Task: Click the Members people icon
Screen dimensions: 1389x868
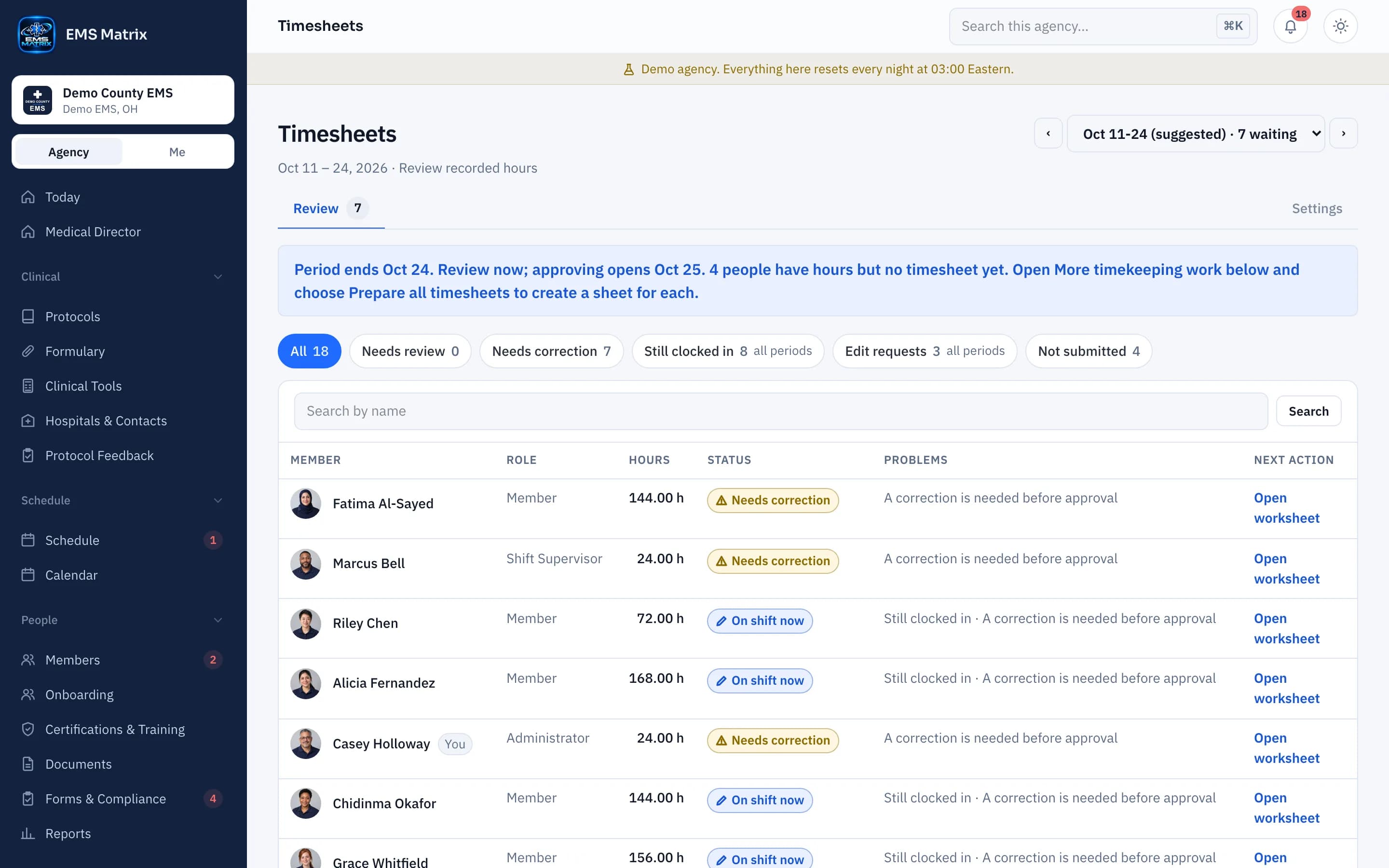Action: [28, 660]
